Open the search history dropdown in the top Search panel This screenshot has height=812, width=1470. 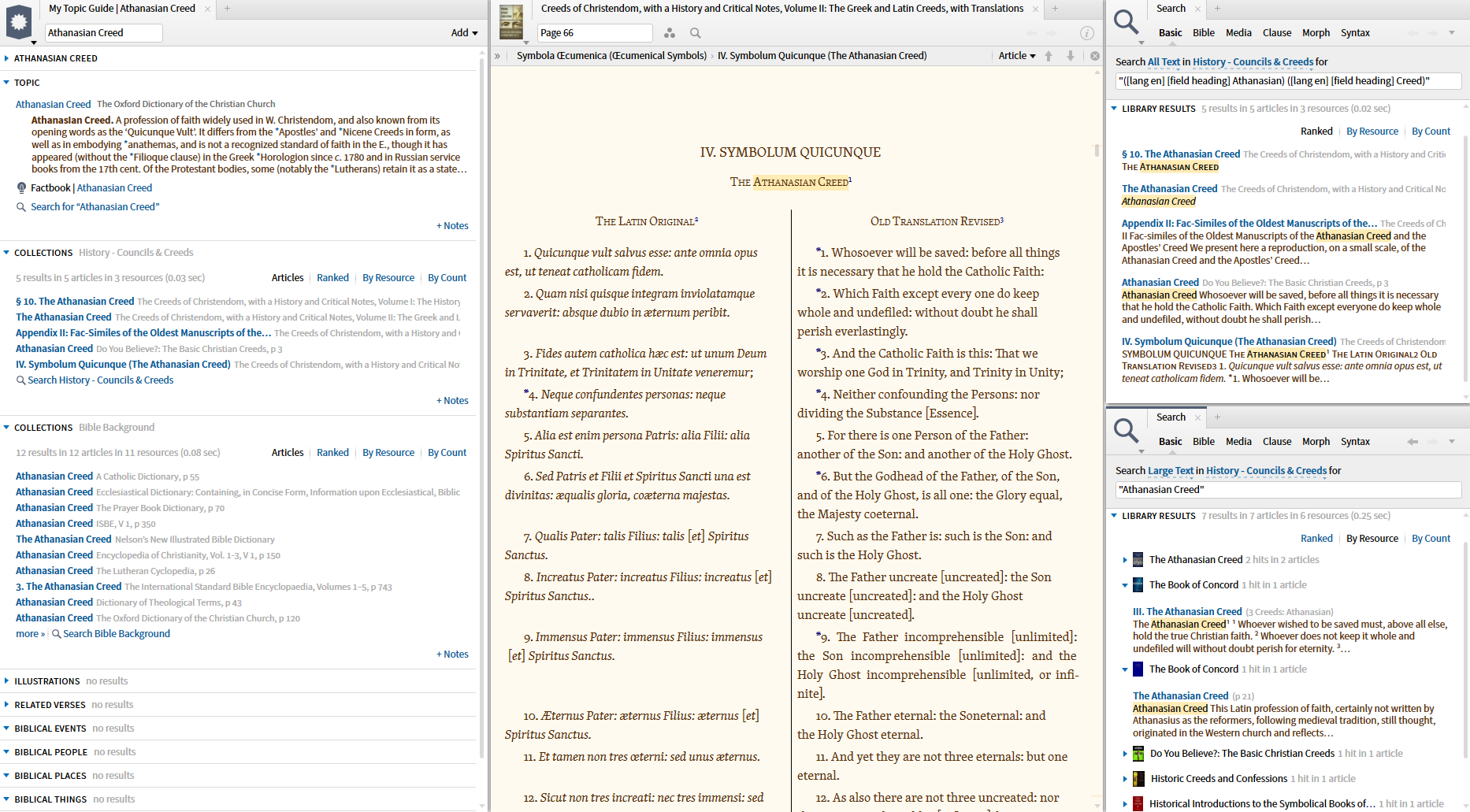pos(1452,33)
